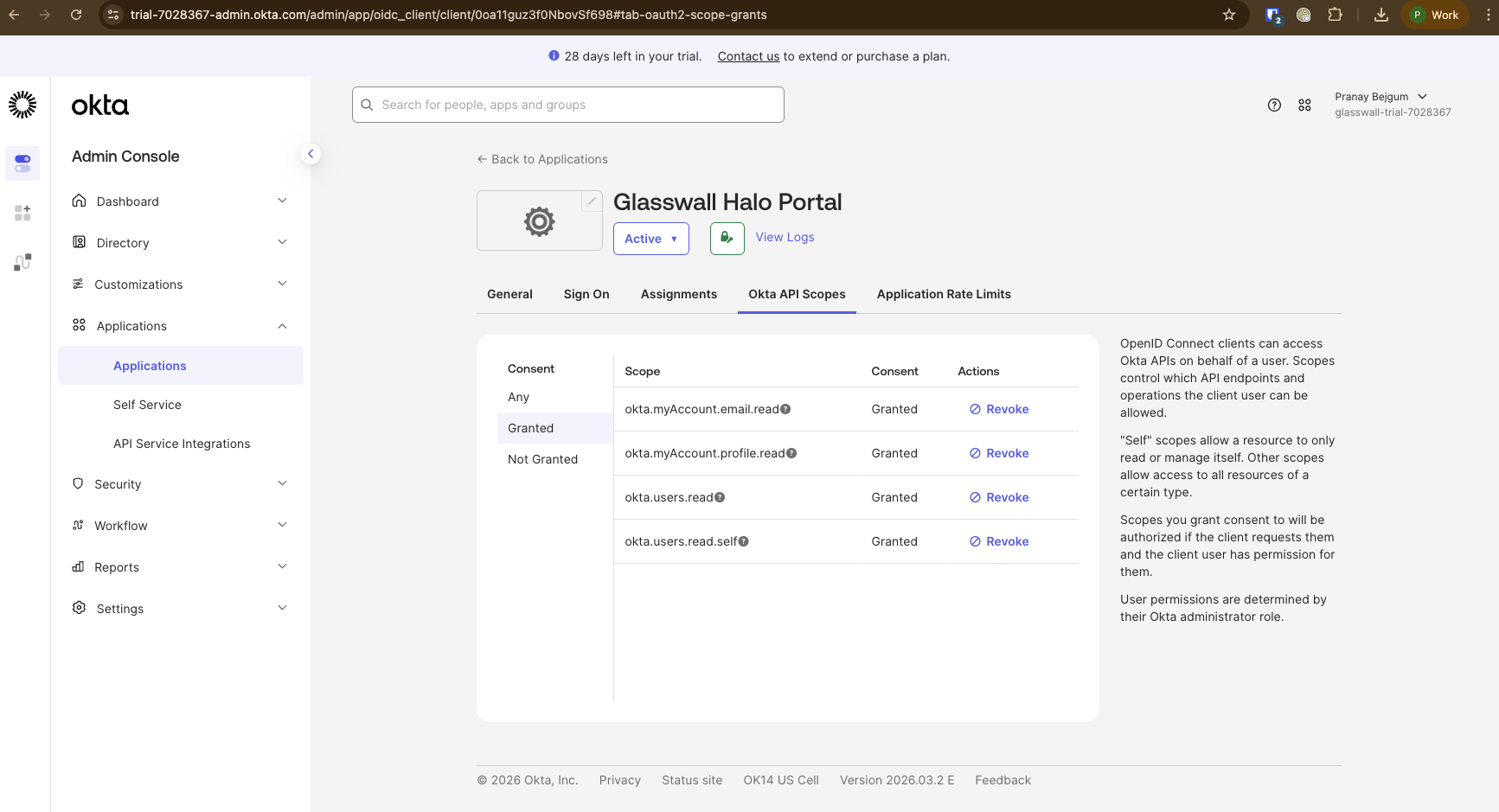Open the workflows icon in left rail
The height and width of the screenshot is (812, 1499).
point(22,262)
